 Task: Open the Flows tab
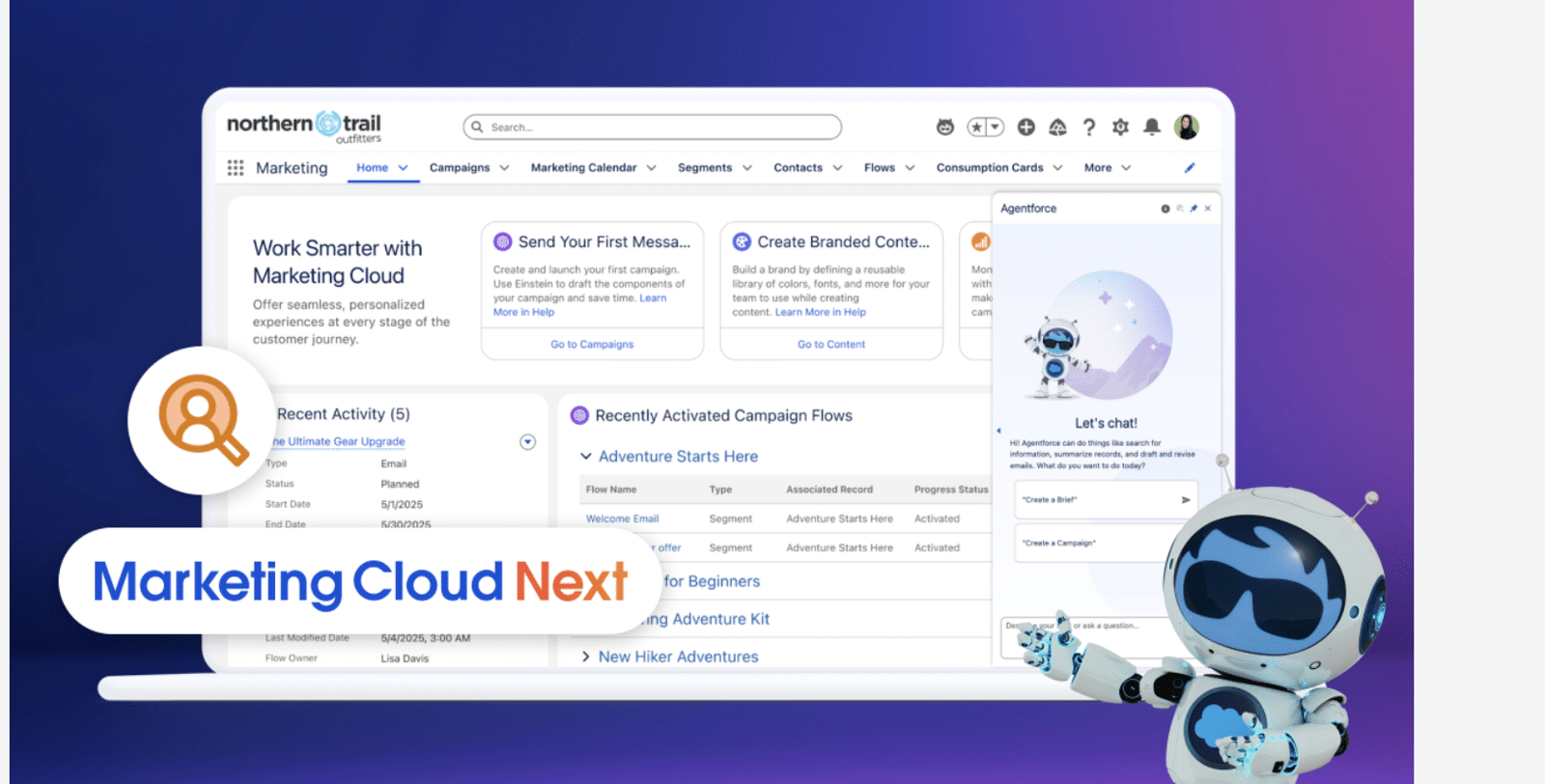tap(880, 168)
